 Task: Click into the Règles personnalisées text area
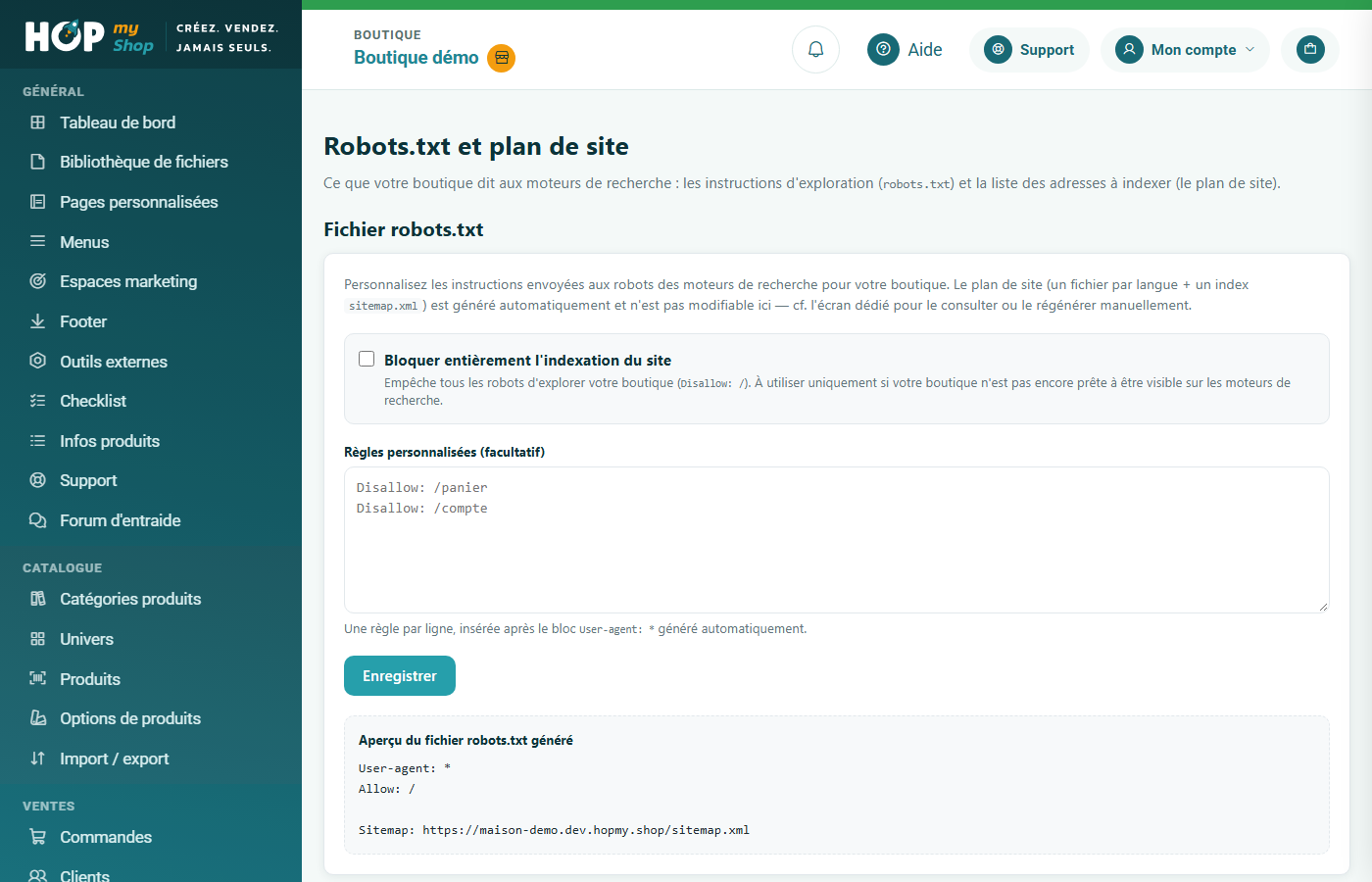pyautogui.click(x=836, y=540)
